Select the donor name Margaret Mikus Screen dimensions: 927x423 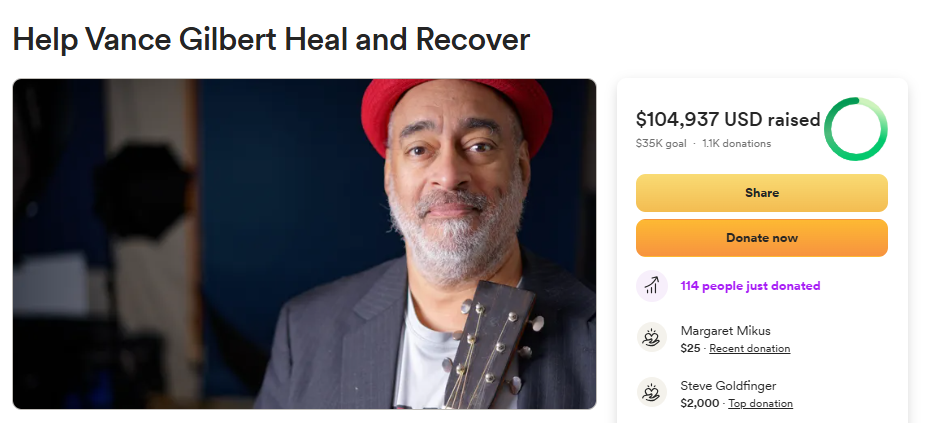pos(725,331)
